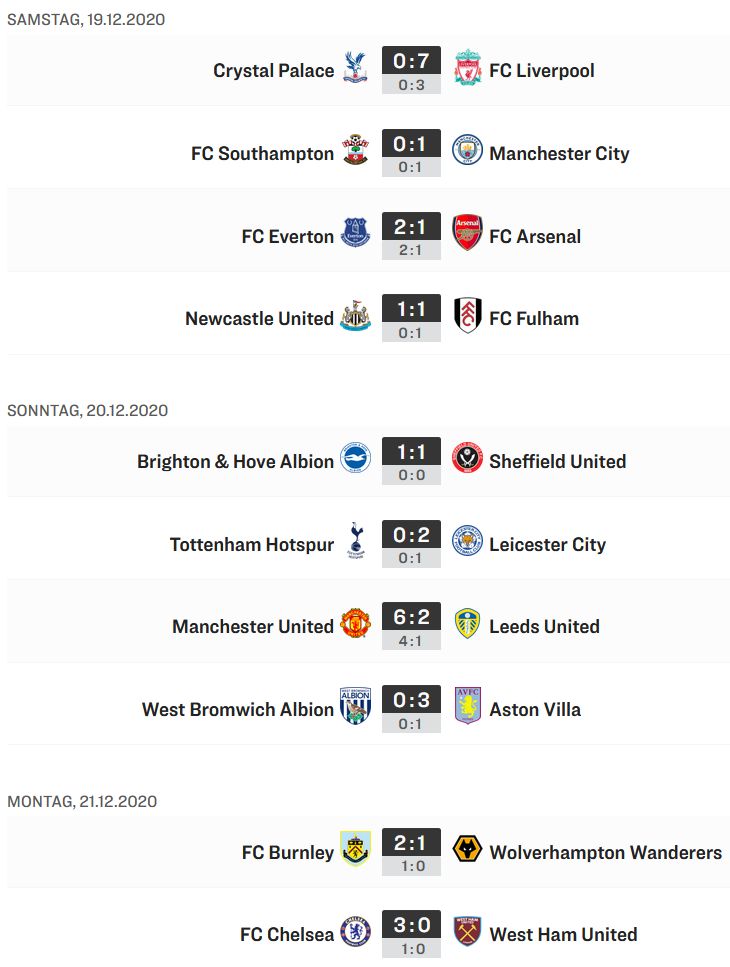Click the Newcastle United crest
Screen dimensions: 730x967
point(355,317)
